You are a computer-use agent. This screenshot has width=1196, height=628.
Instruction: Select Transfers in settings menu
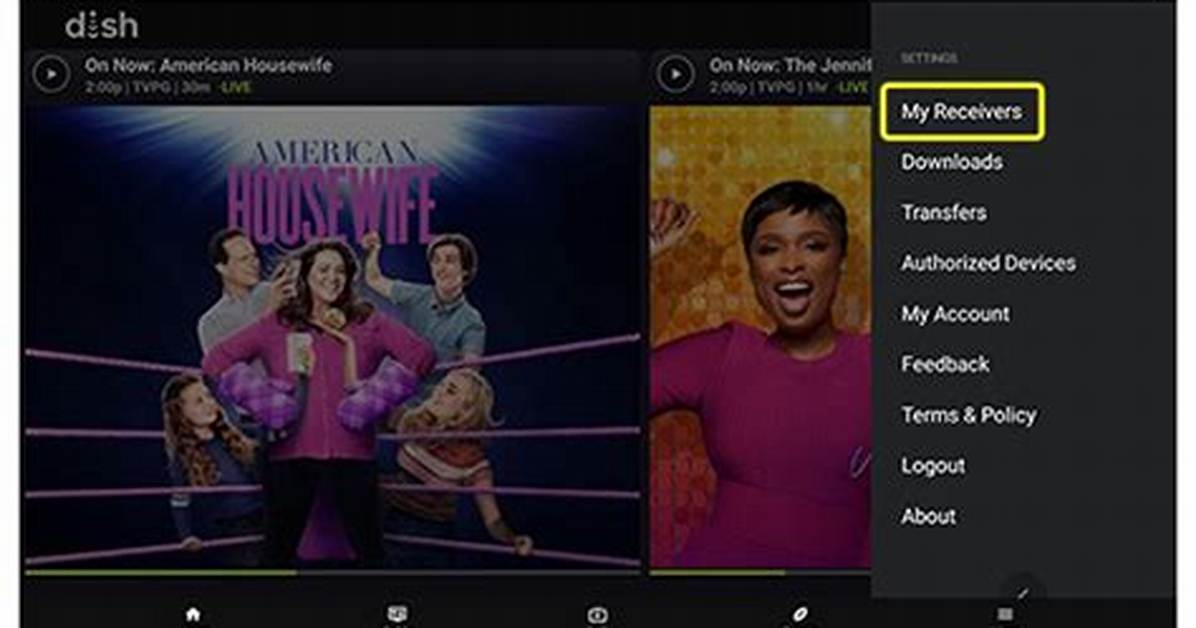(x=944, y=212)
